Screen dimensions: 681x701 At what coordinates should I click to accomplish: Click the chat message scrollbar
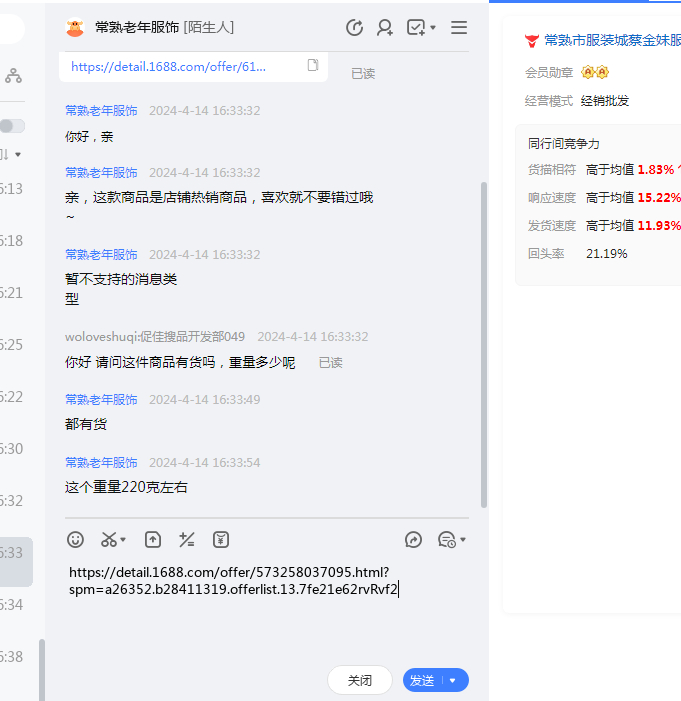[483, 345]
